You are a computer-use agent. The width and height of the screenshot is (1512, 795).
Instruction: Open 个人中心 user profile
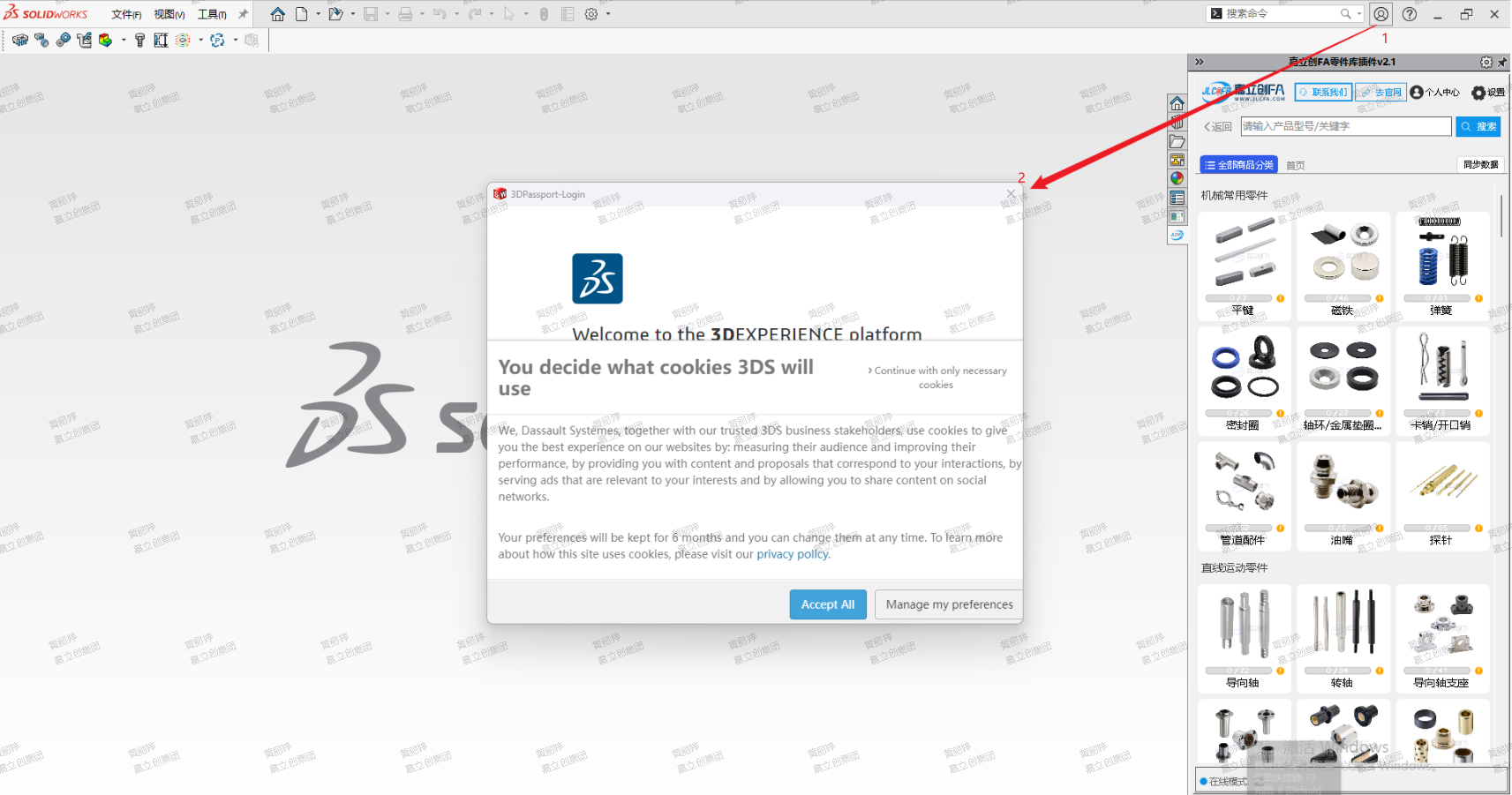[1434, 93]
